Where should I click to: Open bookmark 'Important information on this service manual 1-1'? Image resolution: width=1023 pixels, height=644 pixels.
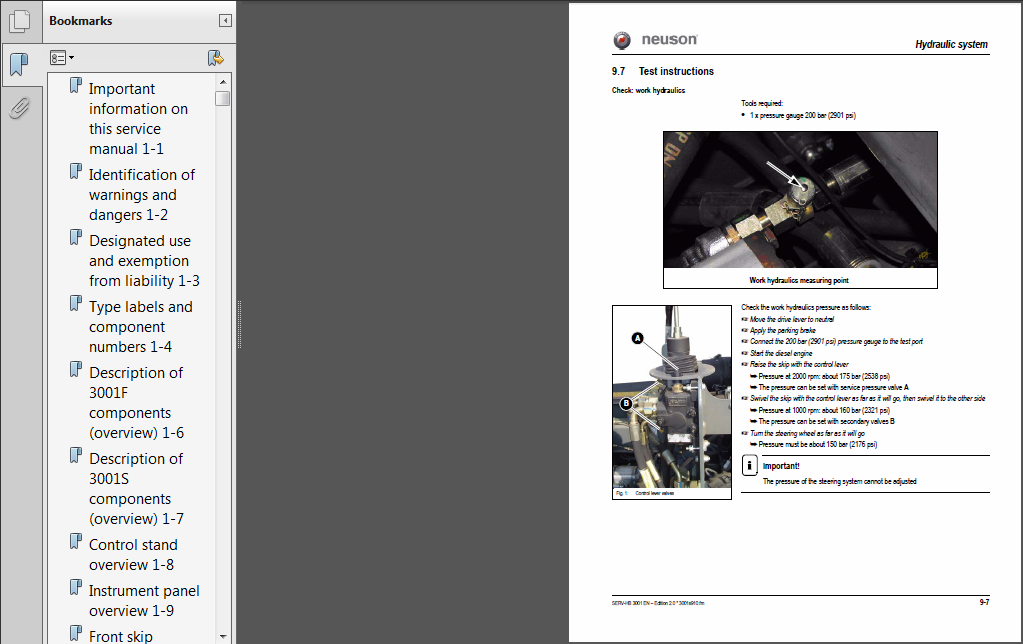(138, 119)
